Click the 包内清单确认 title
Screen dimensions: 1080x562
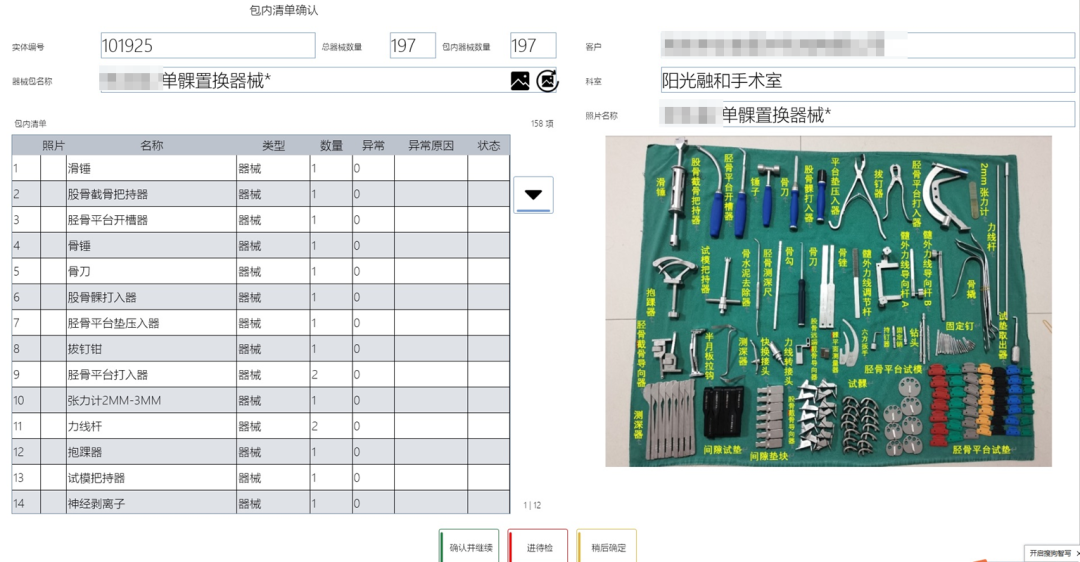pyautogui.click(x=284, y=10)
